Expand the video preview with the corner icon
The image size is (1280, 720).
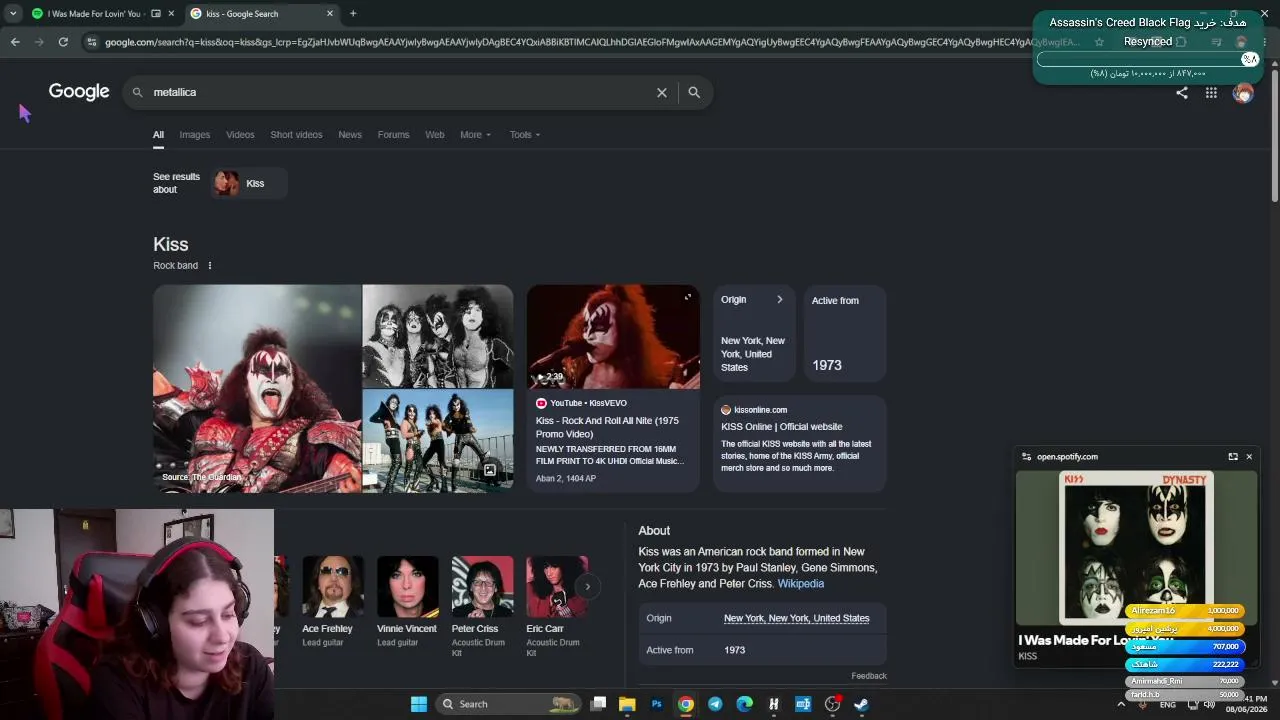(688, 297)
